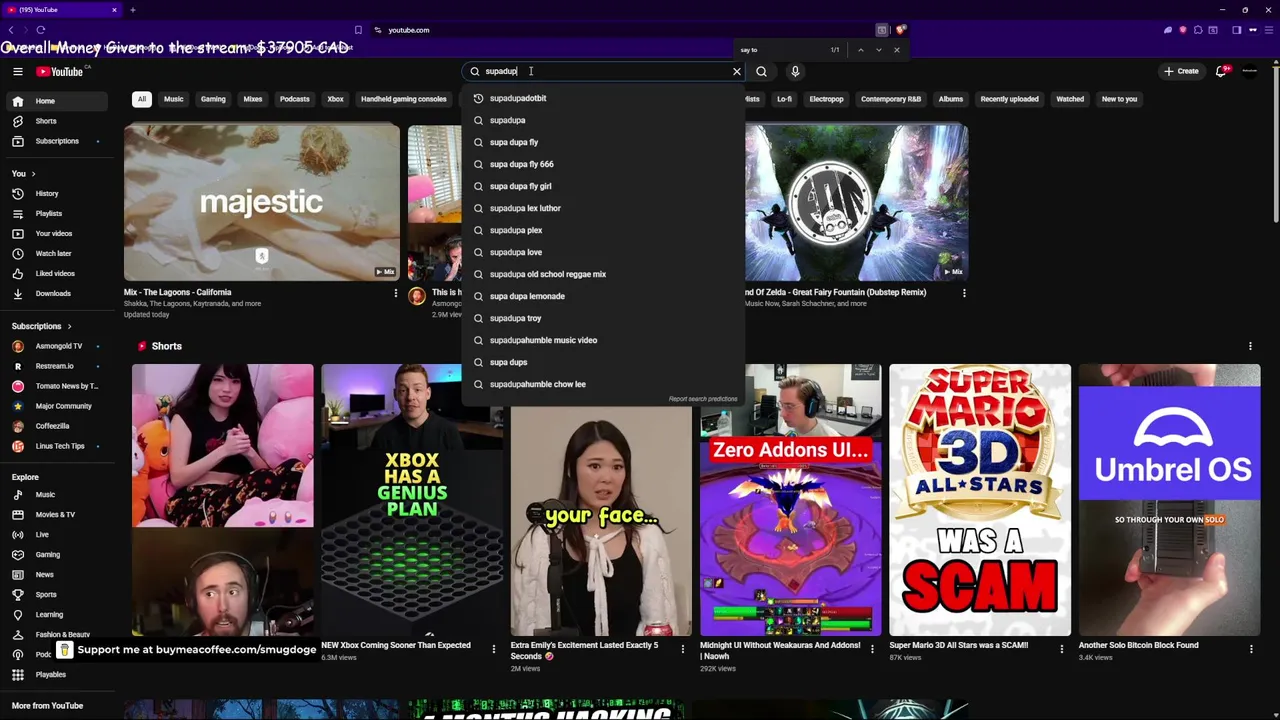Open options for Midnight UI short
This screenshot has height=720, width=1280.
(x=872, y=649)
